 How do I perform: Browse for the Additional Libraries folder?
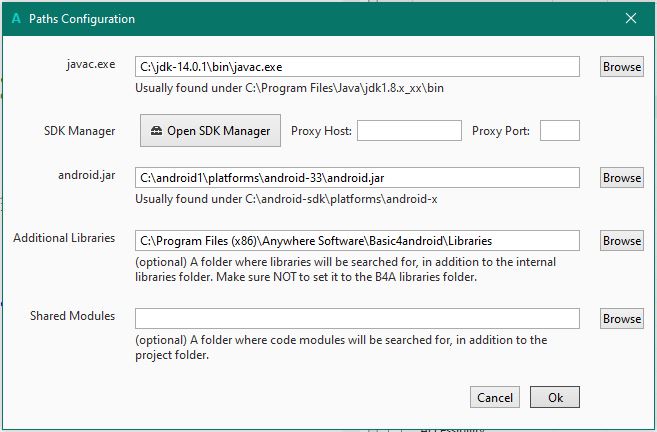(621, 241)
